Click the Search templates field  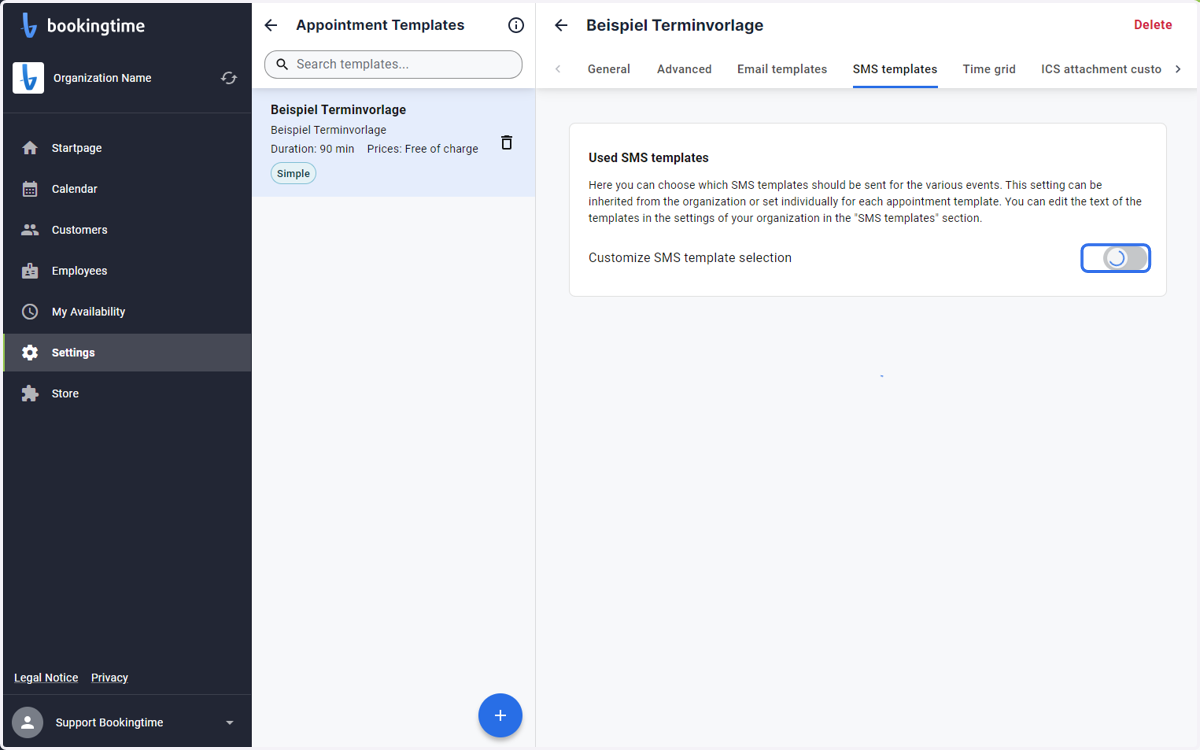tap(393, 64)
